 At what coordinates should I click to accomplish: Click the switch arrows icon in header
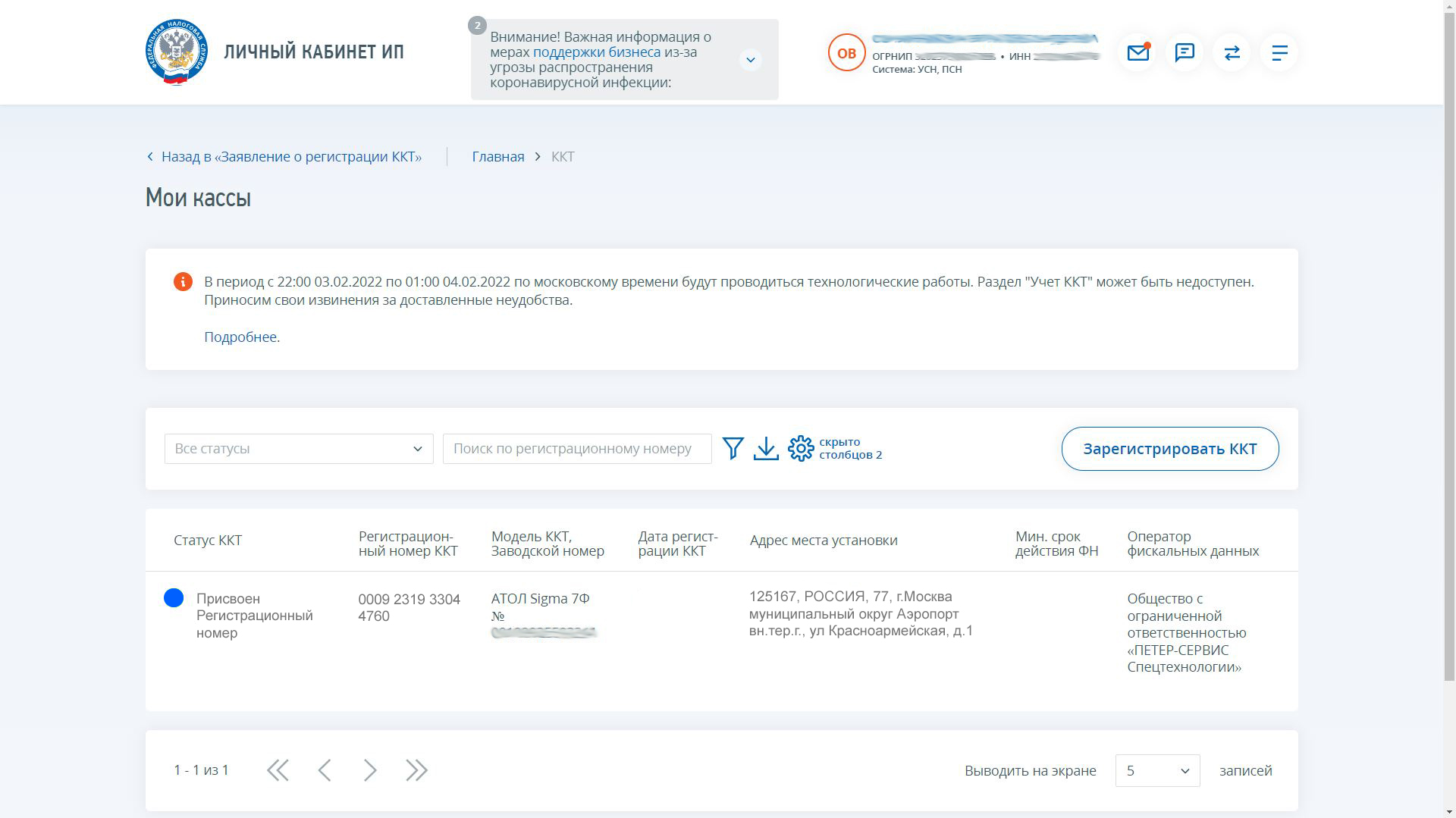1232,52
